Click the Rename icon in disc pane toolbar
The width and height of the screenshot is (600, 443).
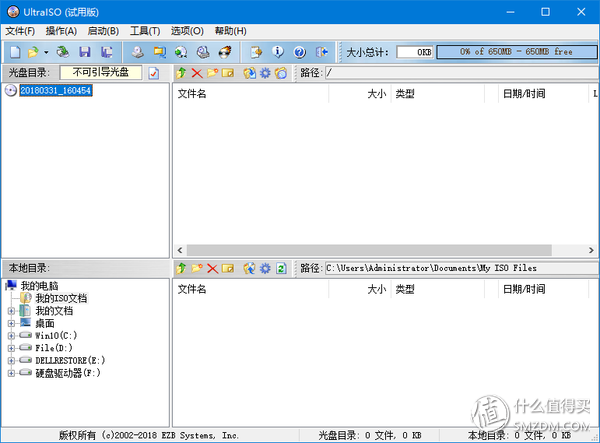coord(228,73)
